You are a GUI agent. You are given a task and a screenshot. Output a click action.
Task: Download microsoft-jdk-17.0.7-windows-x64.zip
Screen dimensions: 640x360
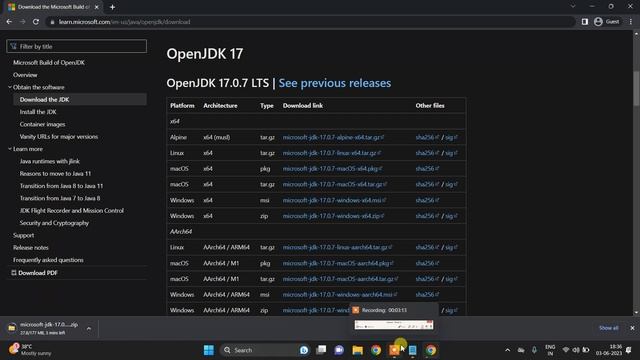pos(333,216)
